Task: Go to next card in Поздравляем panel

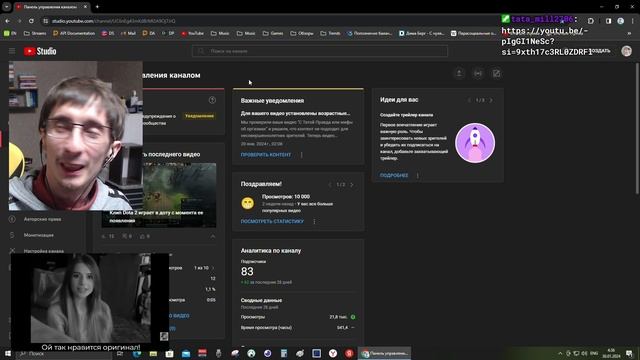Action: (x=351, y=184)
